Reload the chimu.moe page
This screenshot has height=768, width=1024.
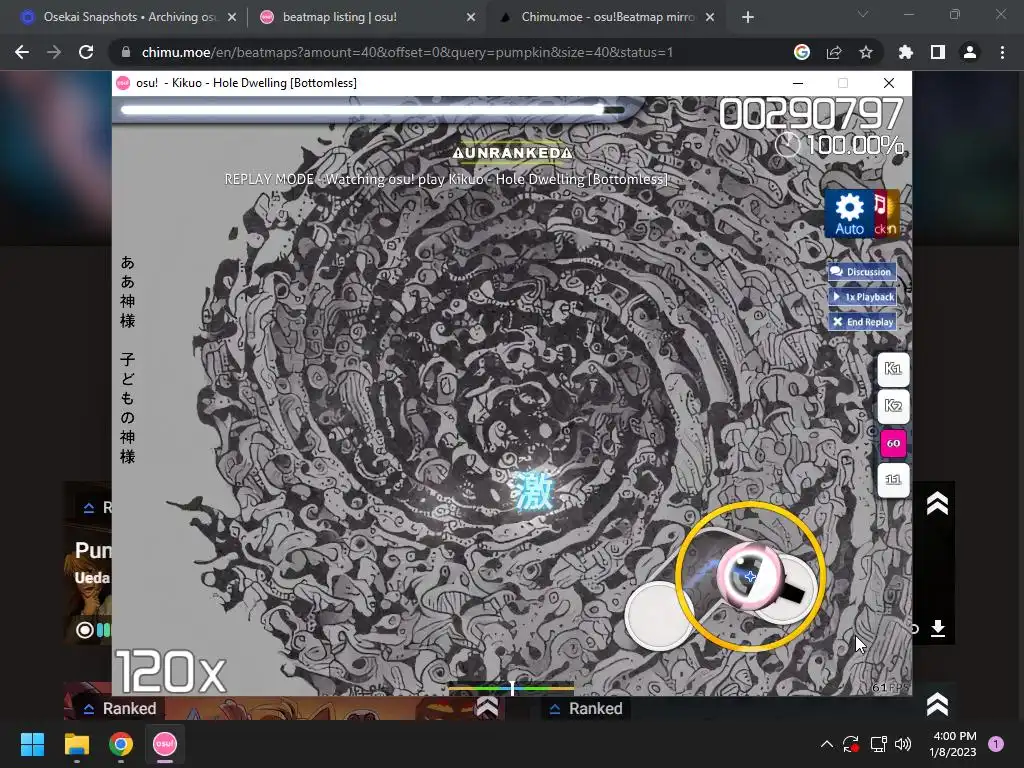point(86,52)
